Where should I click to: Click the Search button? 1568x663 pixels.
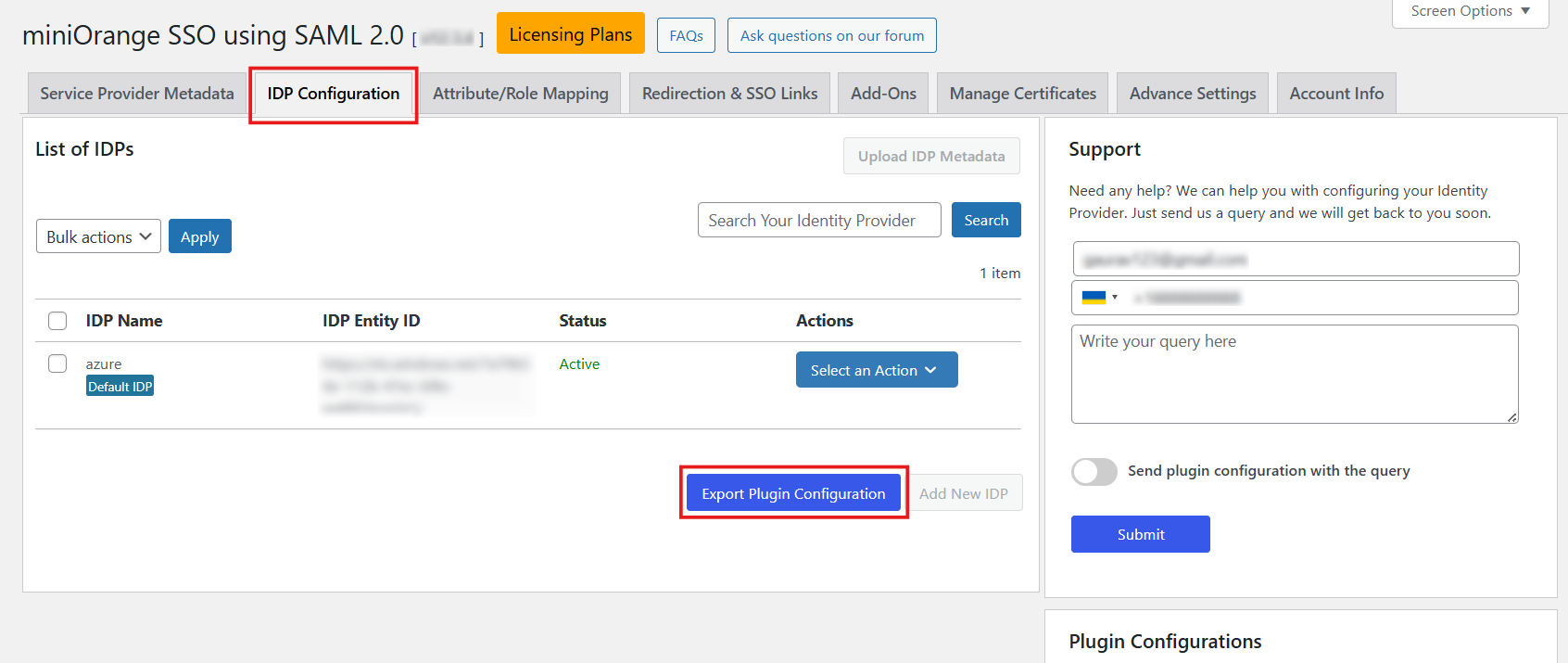click(x=986, y=220)
